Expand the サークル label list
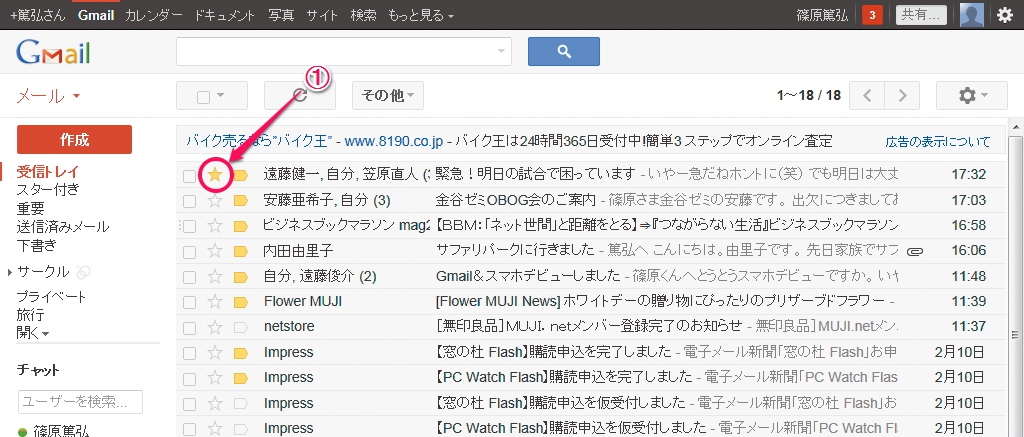This screenshot has height=437, width=1024. pyautogui.click(x=10, y=272)
